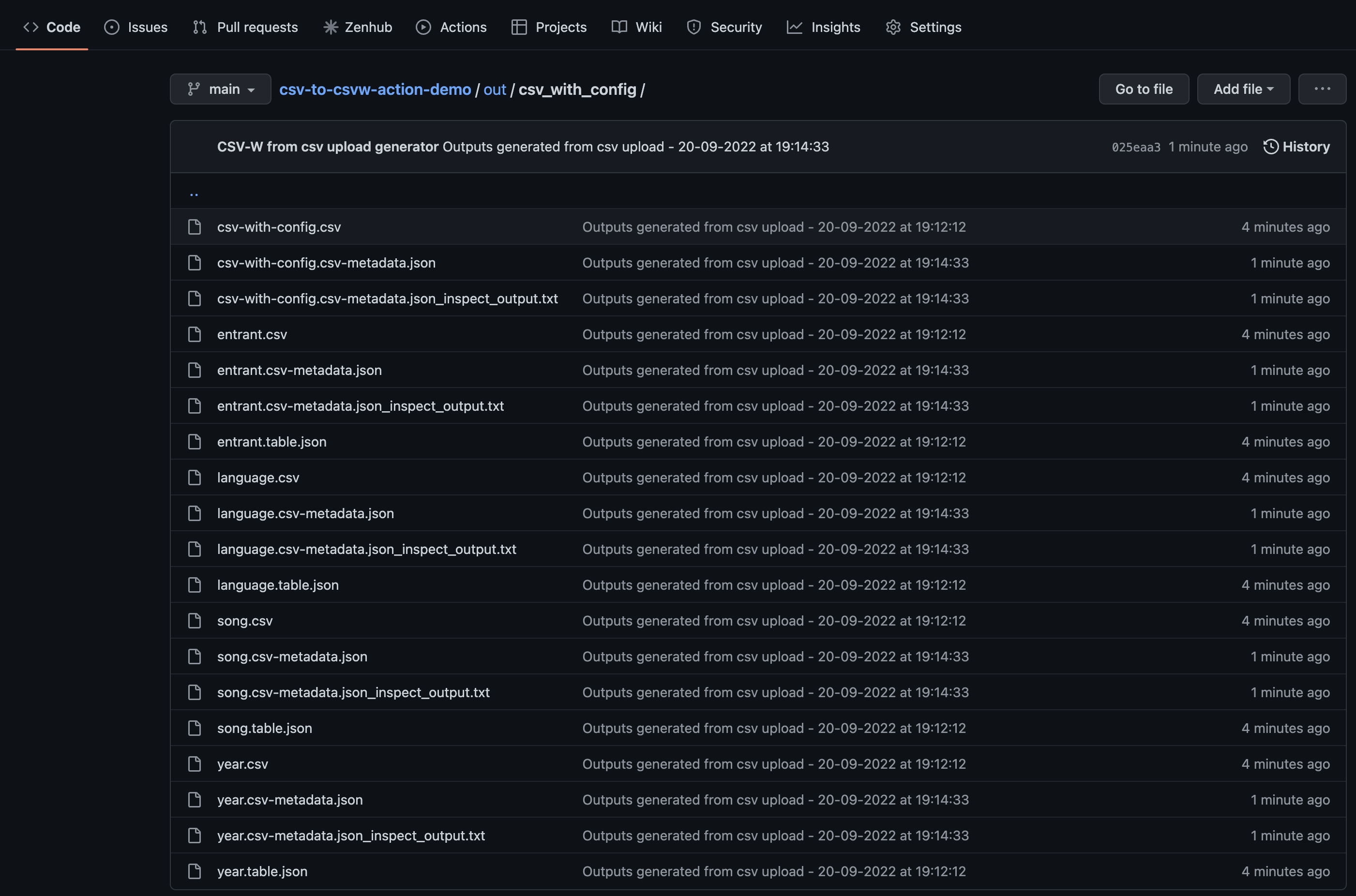Click the Wiki book icon
Image resolution: width=1356 pixels, height=896 pixels.
619,27
